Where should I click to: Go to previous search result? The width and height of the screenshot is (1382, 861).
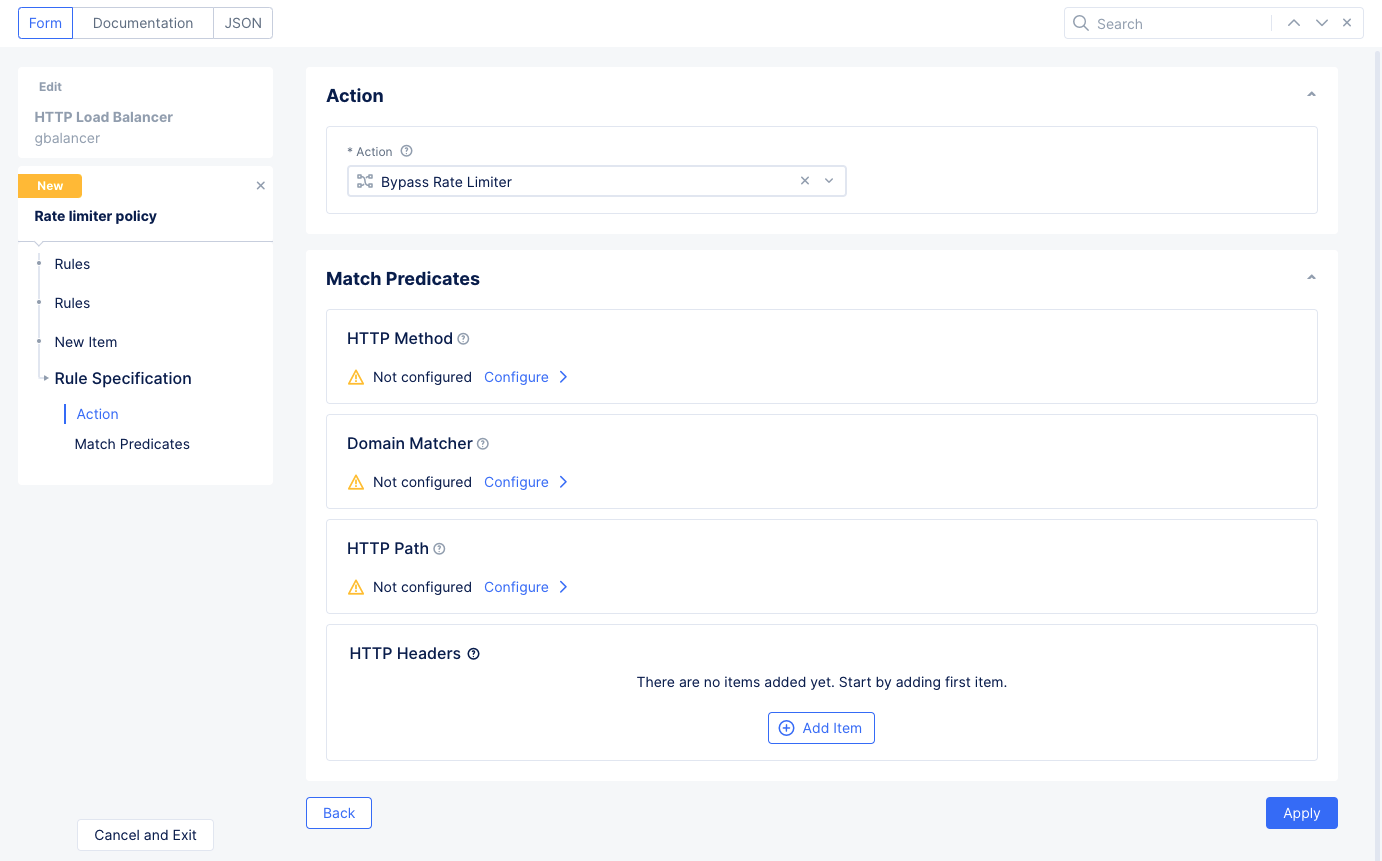(1294, 23)
